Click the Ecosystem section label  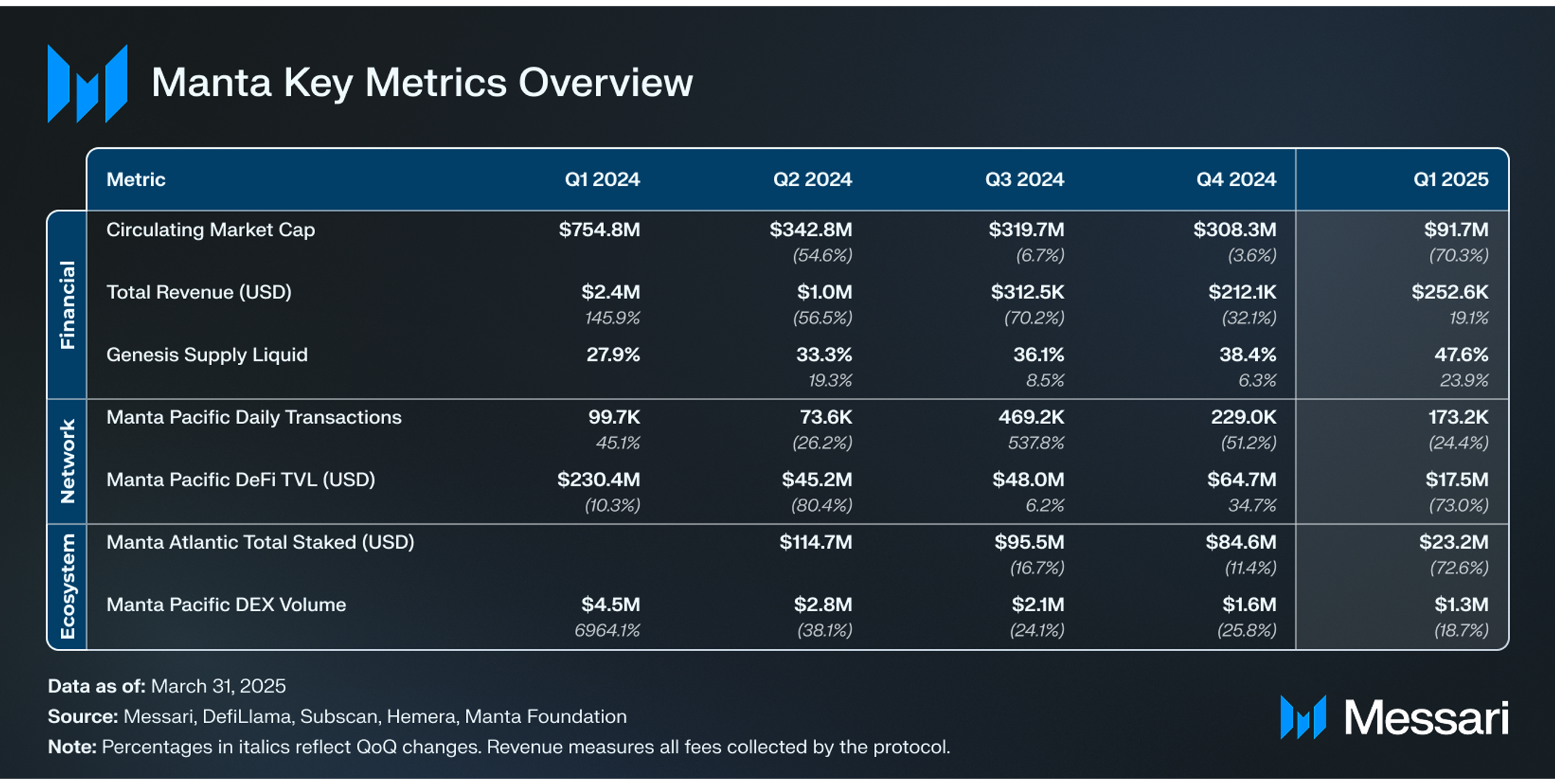68,587
